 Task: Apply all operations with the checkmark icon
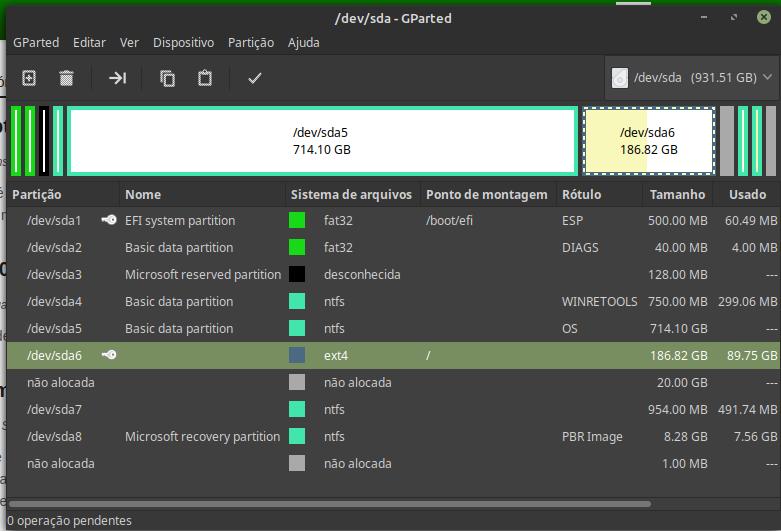(255, 78)
